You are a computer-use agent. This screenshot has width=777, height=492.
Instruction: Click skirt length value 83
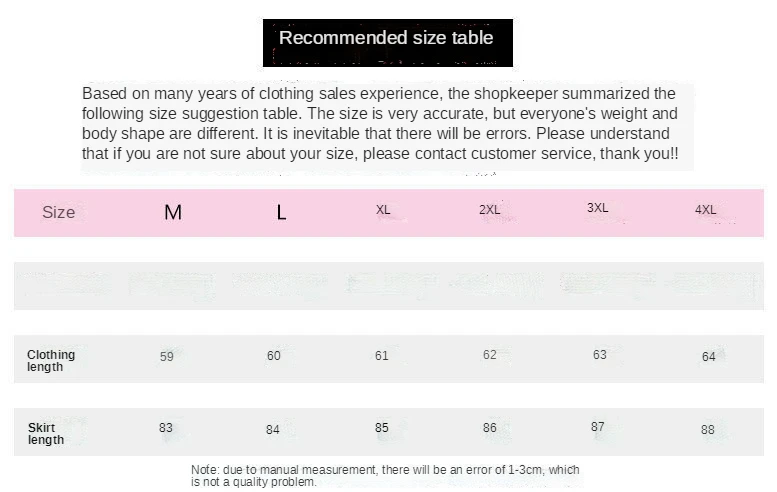tap(166, 428)
